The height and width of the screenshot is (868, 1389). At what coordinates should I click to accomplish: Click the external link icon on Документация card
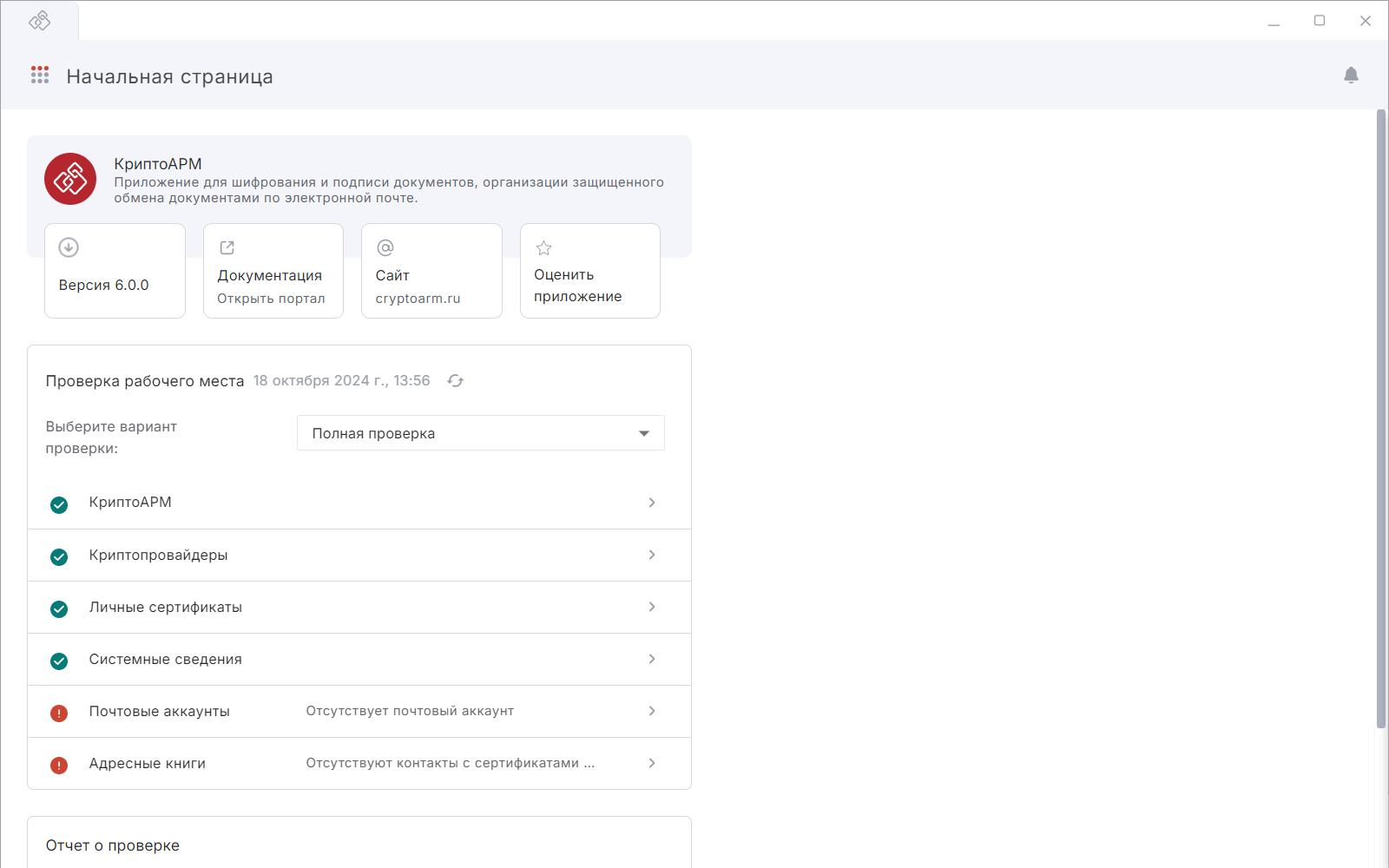coord(227,247)
